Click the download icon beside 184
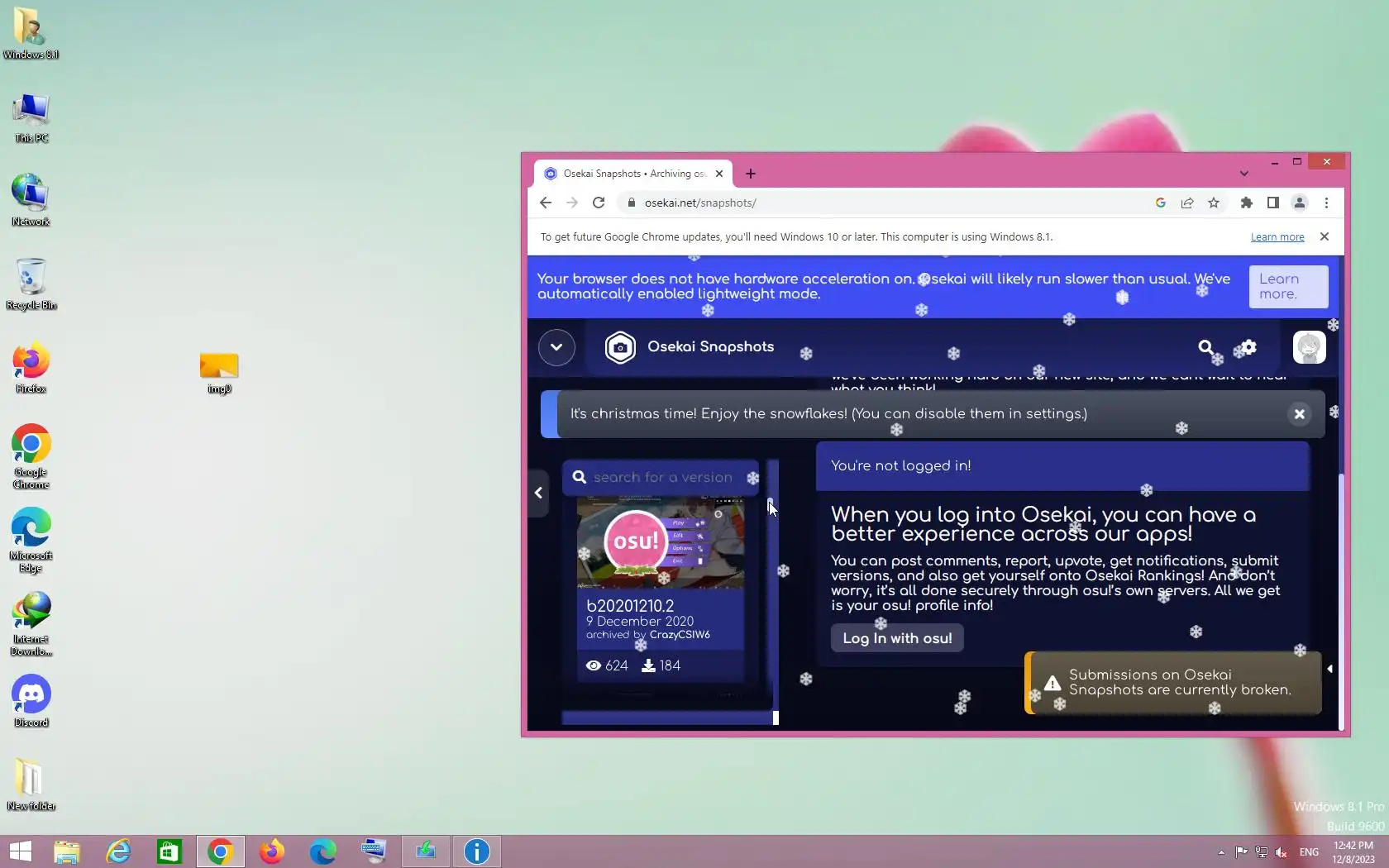 648,665
